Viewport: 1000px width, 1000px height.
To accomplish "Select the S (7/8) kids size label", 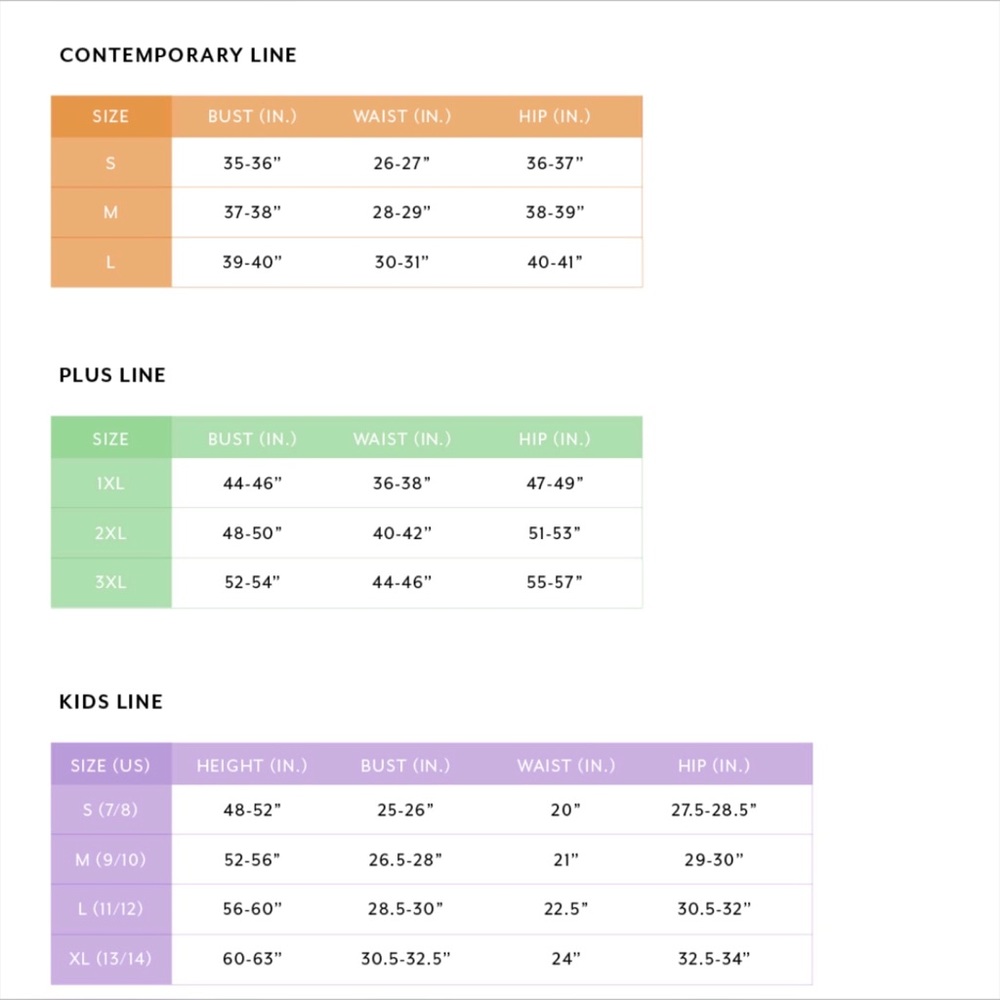I will pyautogui.click(x=110, y=809).
